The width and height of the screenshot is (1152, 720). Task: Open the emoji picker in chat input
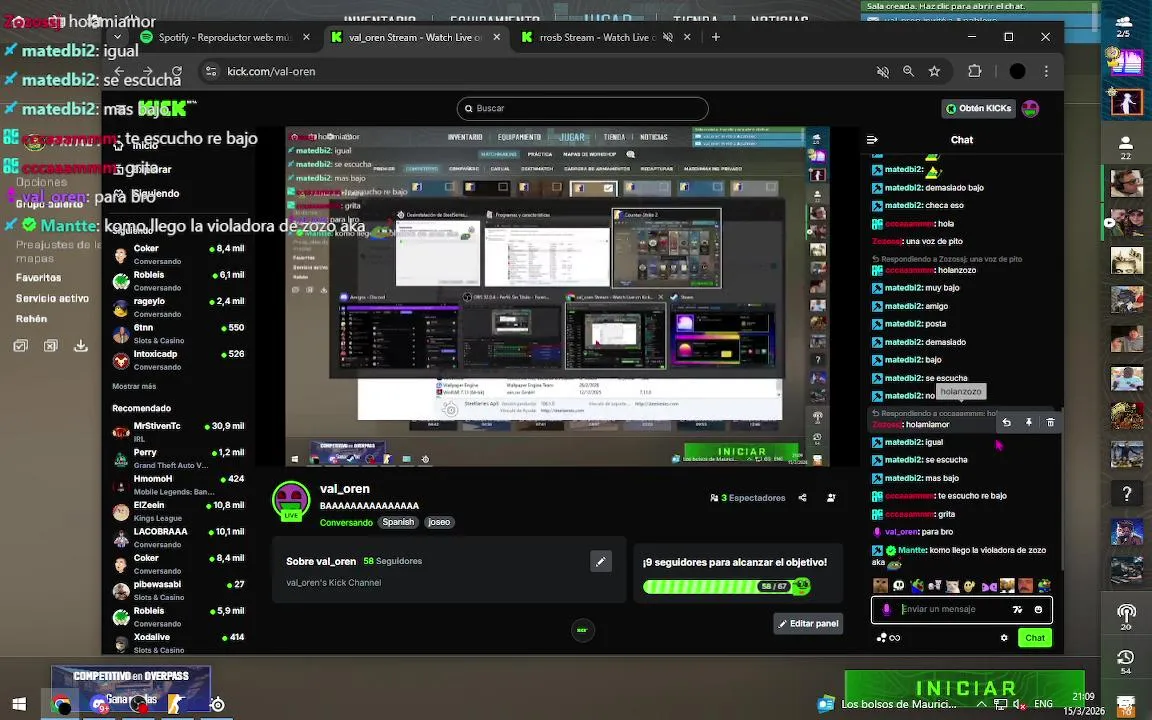pos(1037,609)
